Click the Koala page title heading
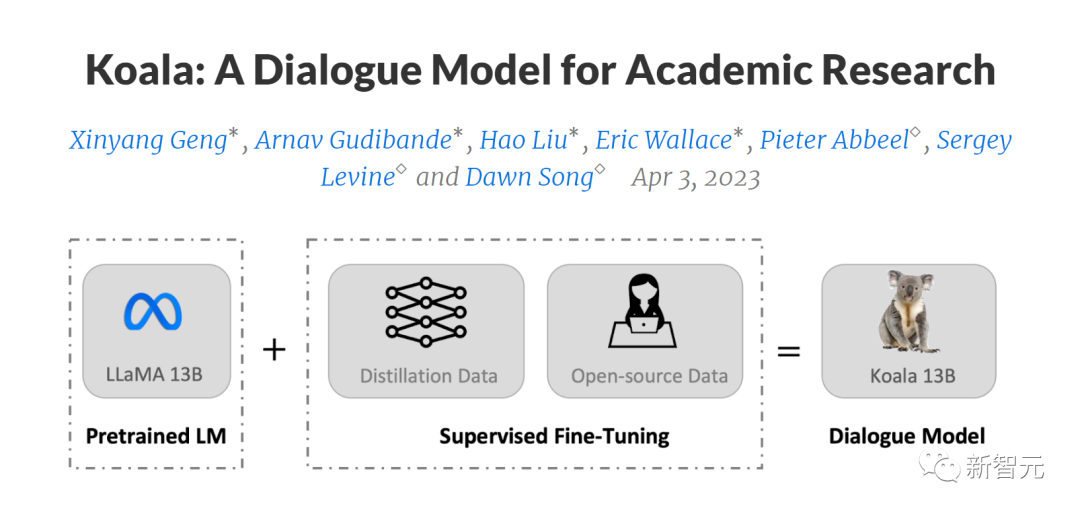This screenshot has height=514, width=1080. tap(540, 69)
